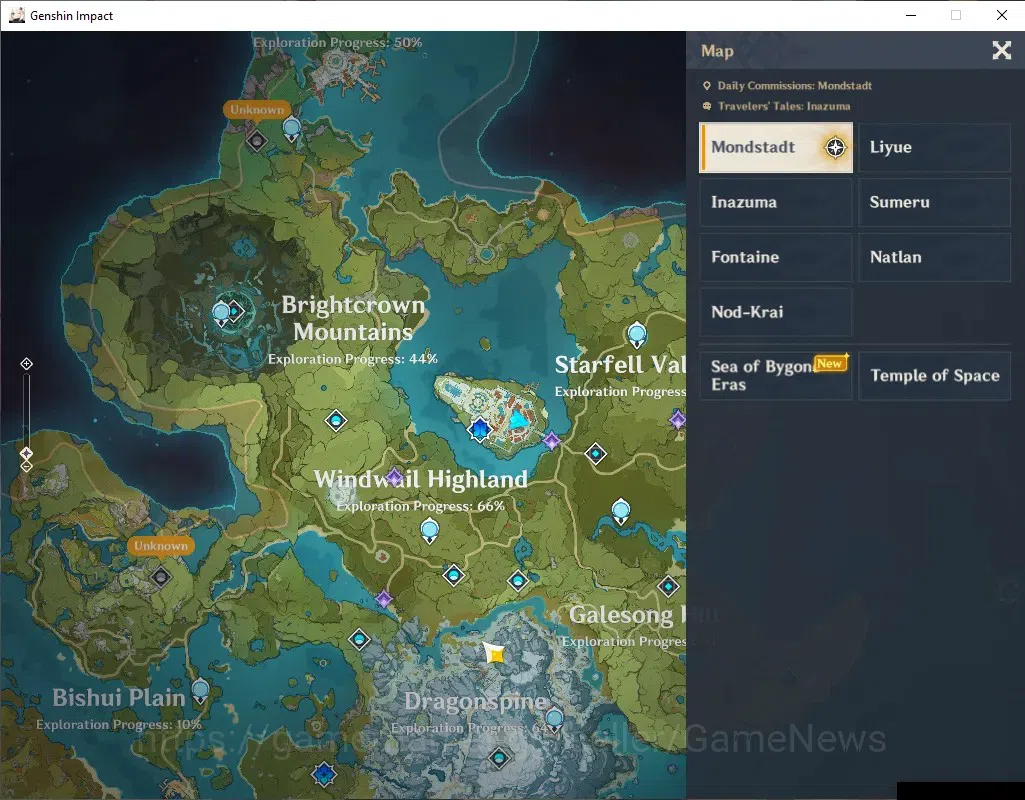The height and width of the screenshot is (800, 1025).
Task: Switch map to Sumeru region
Action: tap(934, 203)
